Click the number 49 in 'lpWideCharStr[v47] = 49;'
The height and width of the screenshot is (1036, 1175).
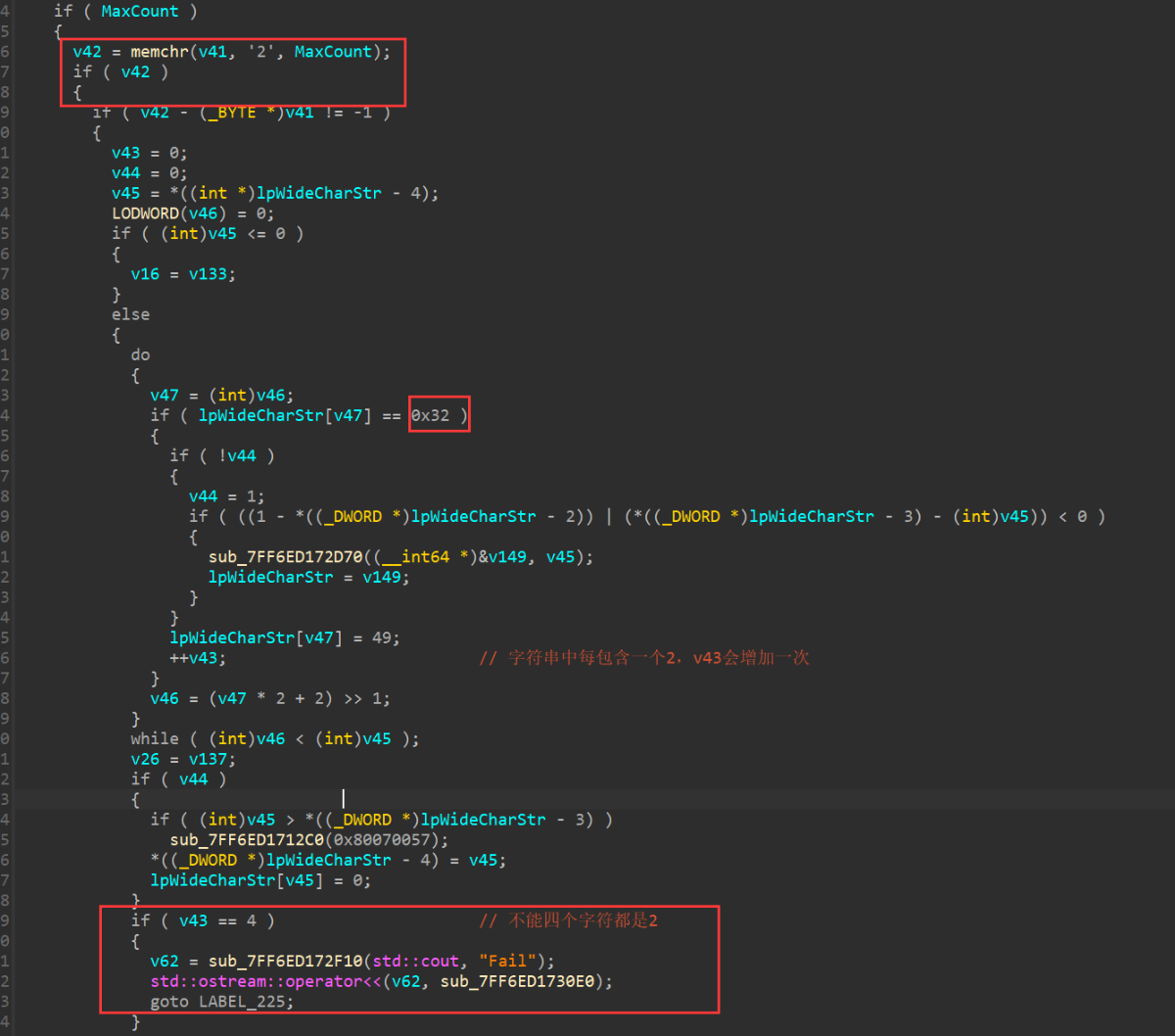(381, 637)
